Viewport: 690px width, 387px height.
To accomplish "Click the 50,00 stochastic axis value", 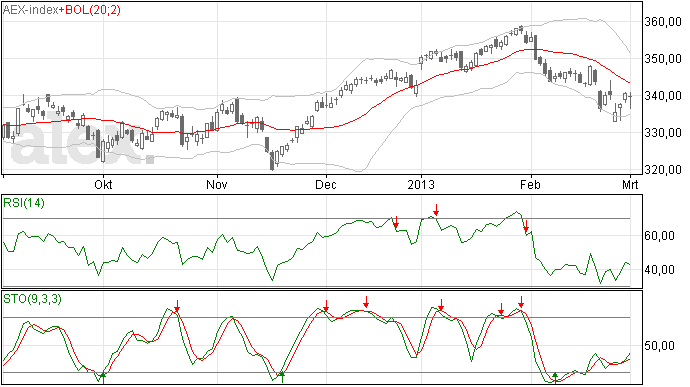I will coord(659,346).
